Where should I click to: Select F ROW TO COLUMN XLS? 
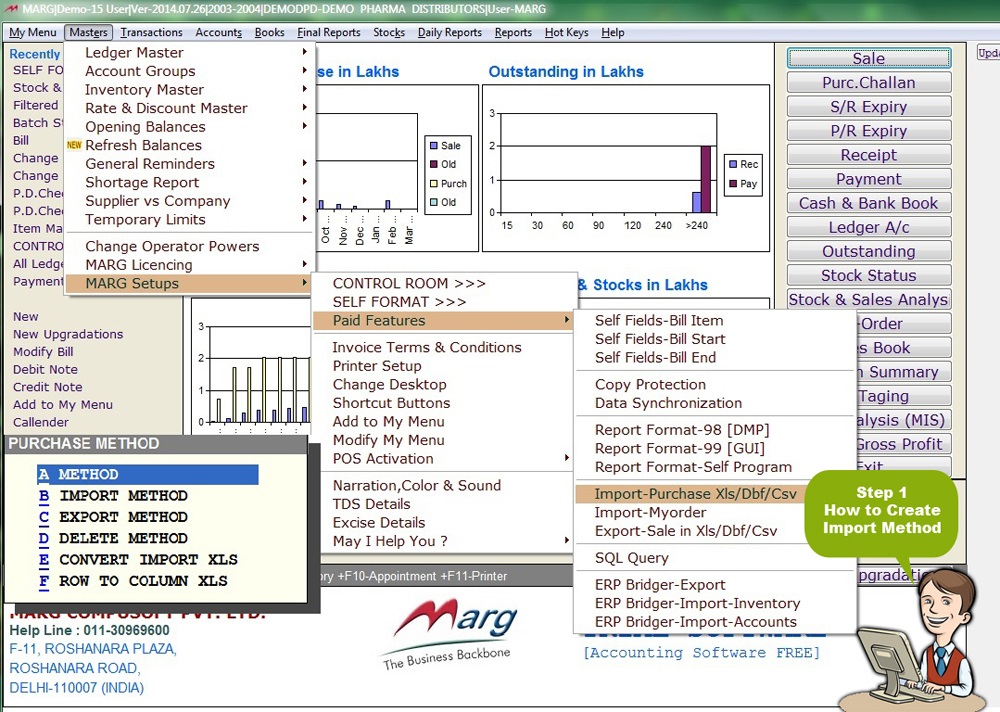(x=133, y=581)
